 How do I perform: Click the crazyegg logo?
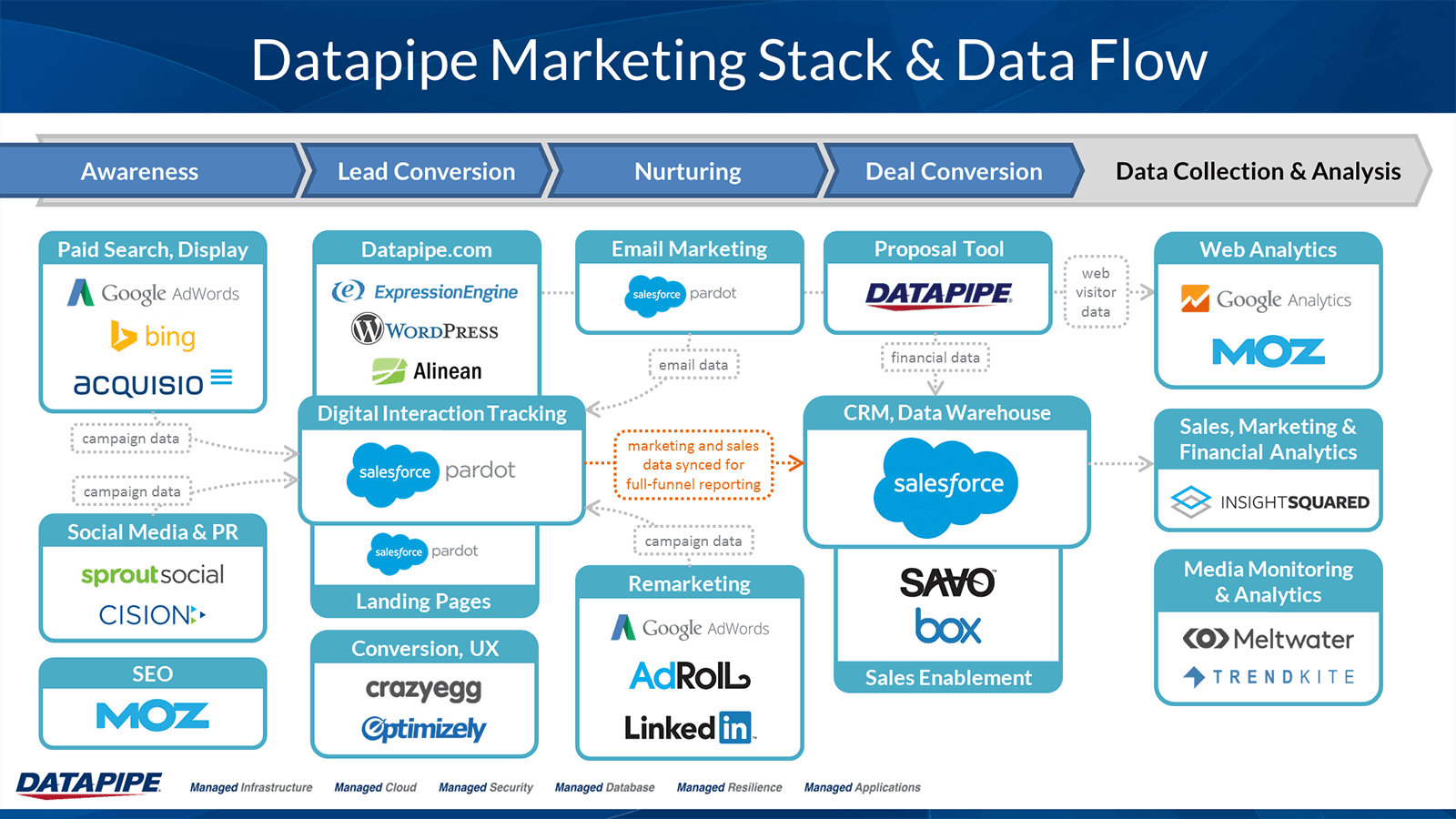(424, 690)
